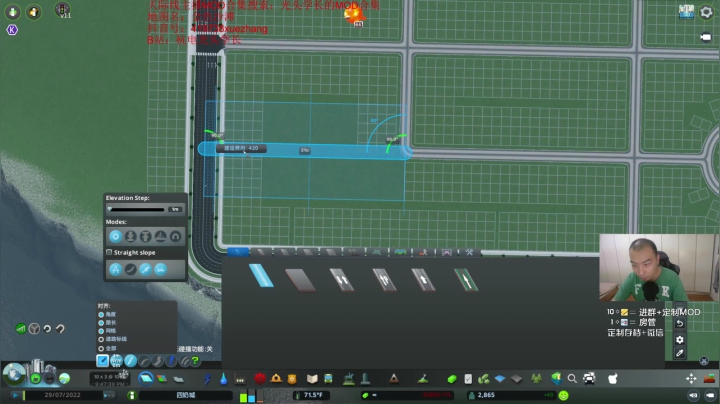Activate the free camera mode icon

coord(705,37)
